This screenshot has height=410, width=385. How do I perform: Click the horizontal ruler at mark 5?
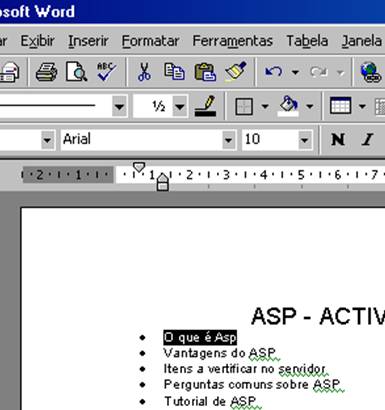[x=301, y=175]
